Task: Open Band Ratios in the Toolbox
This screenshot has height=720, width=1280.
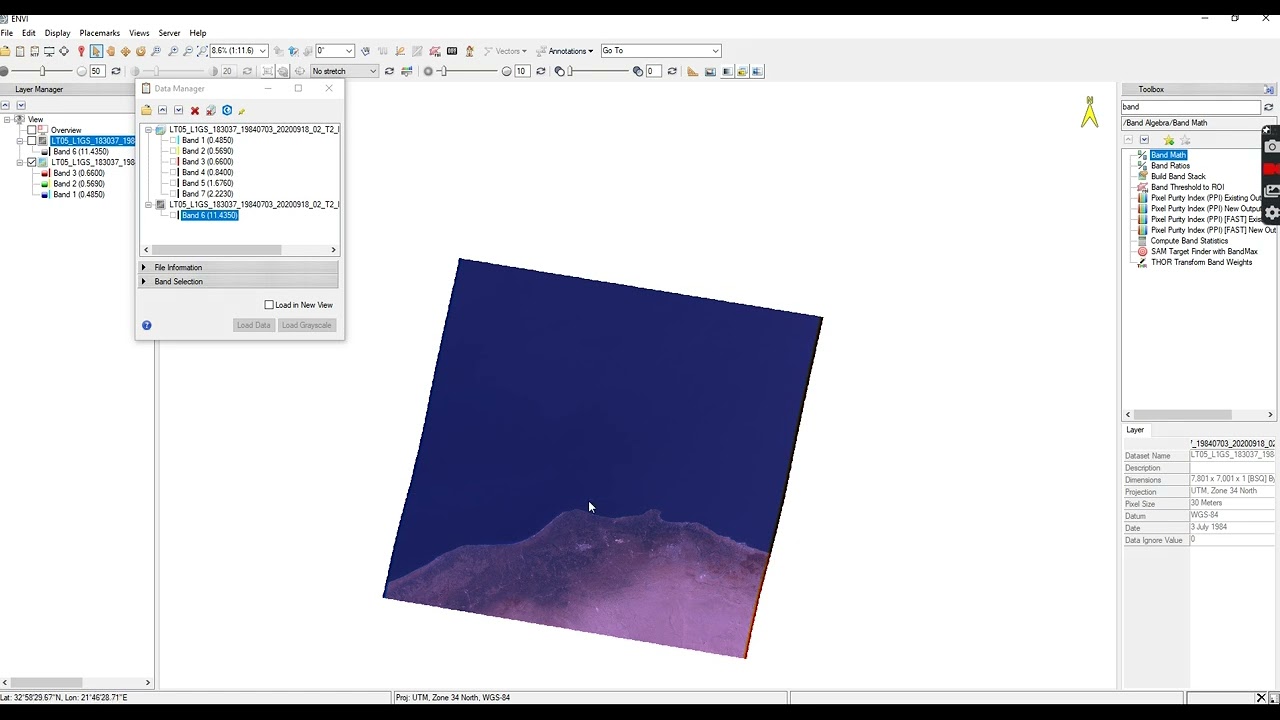Action: point(1170,165)
